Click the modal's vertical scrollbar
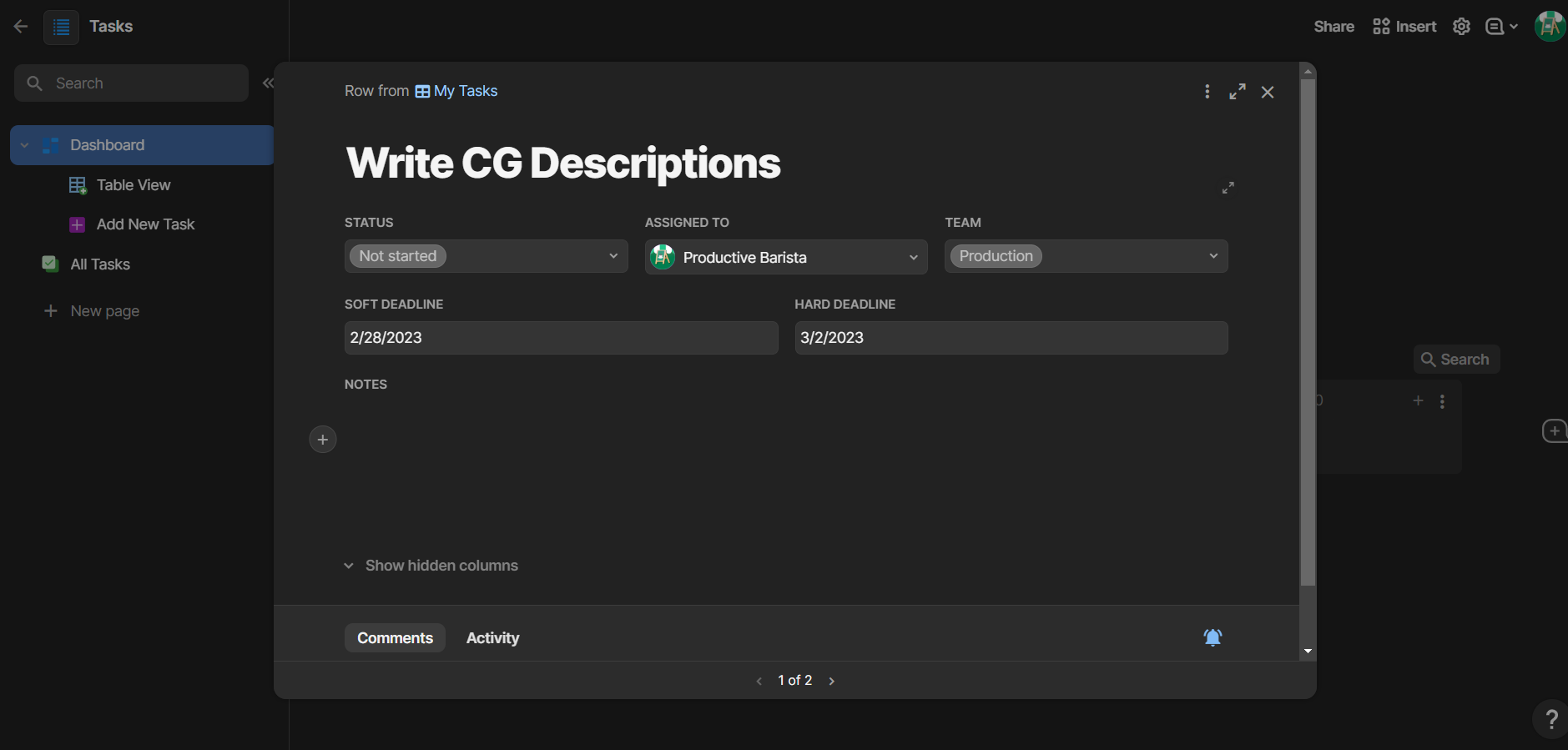The height and width of the screenshot is (750, 1568). pyautogui.click(x=1308, y=334)
